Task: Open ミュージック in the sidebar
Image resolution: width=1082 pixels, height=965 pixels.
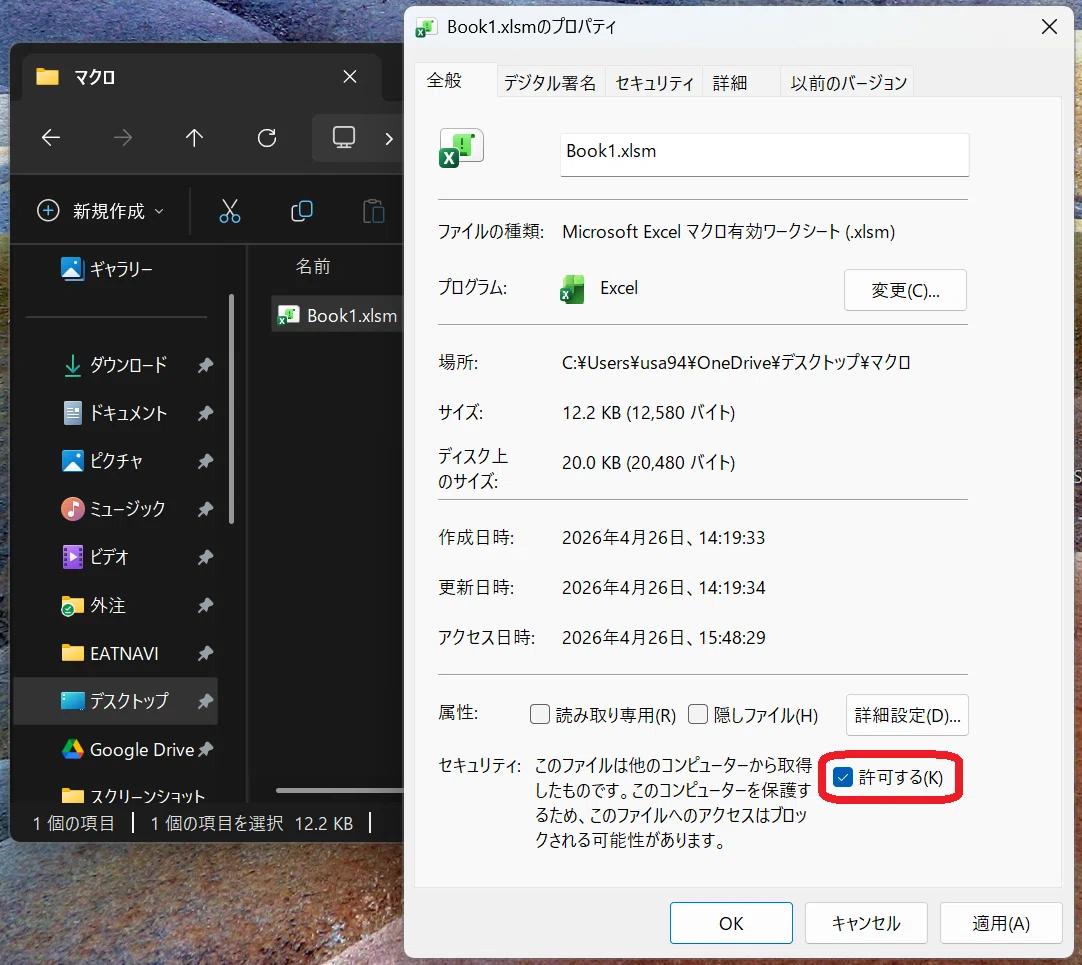Action: coord(114,509)
